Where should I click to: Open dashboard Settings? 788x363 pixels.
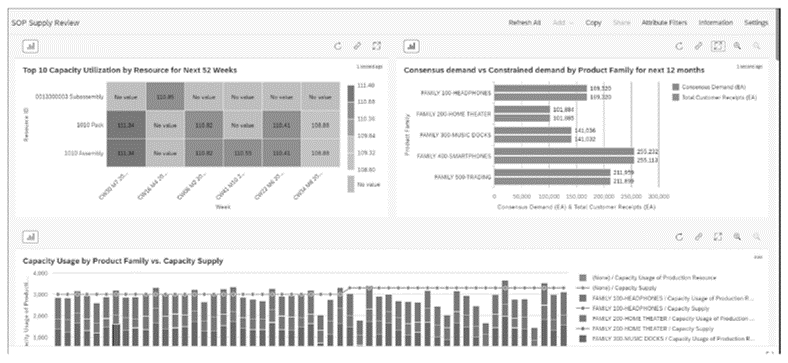pos(756,23)
